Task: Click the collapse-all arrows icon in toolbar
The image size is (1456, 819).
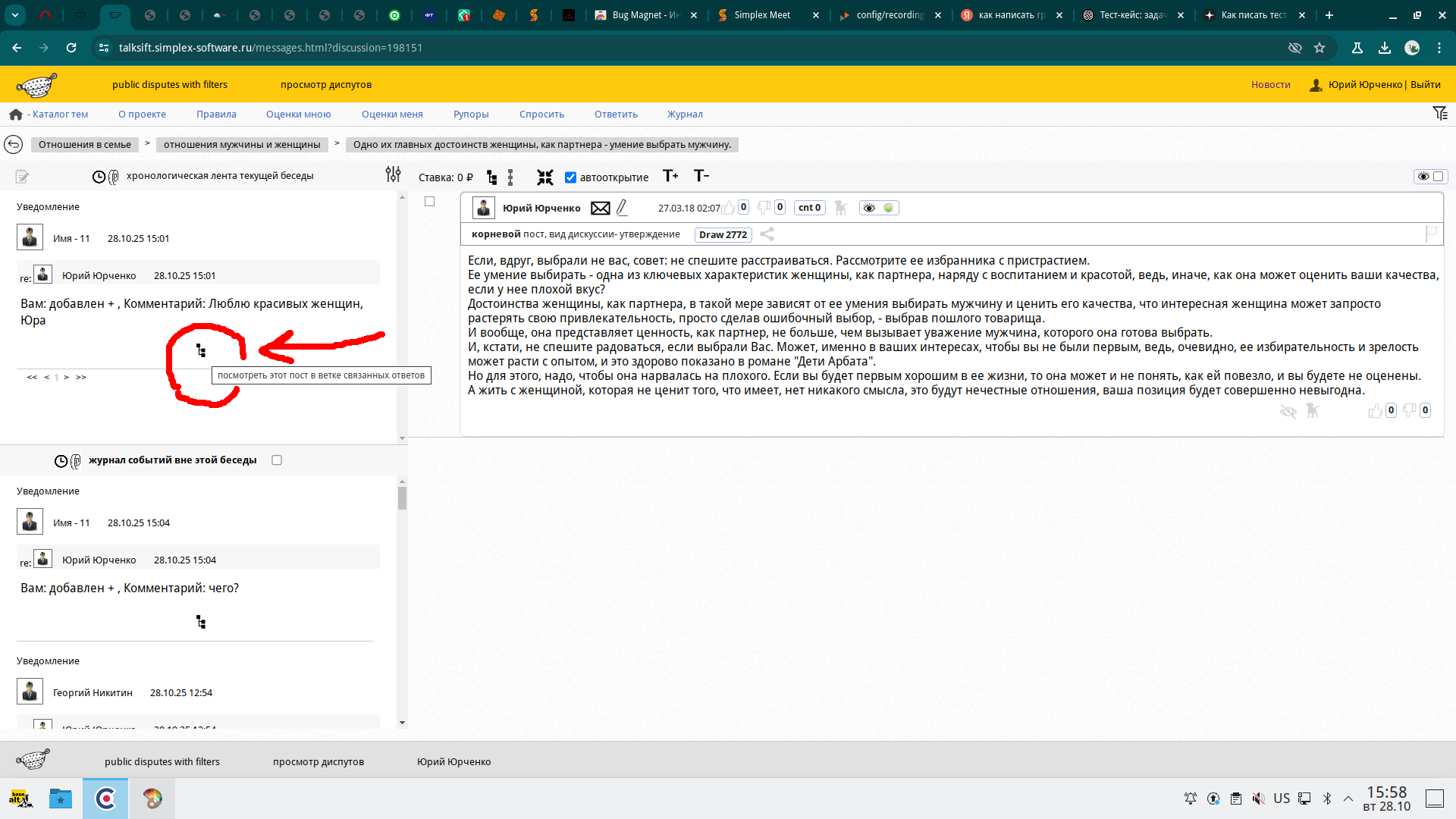Action: click(x=544, y=177)
